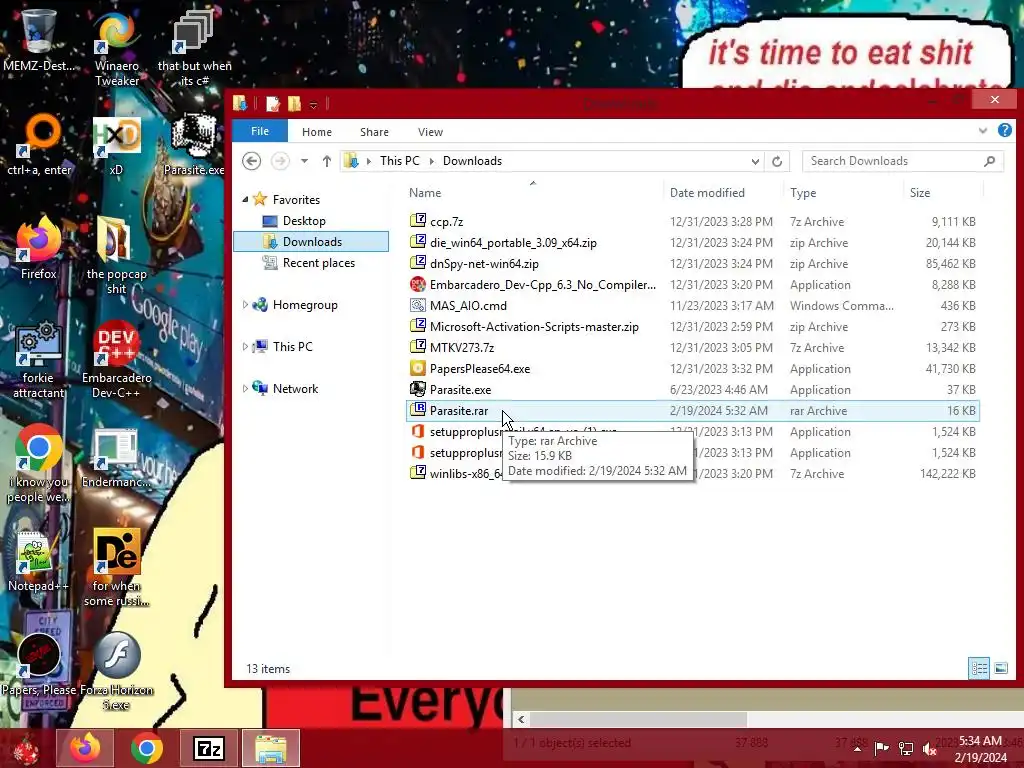This screenshot has height=768, width=1024.
Task: Click the taskbar clock showing 5:34 AM
Action: 980,749
